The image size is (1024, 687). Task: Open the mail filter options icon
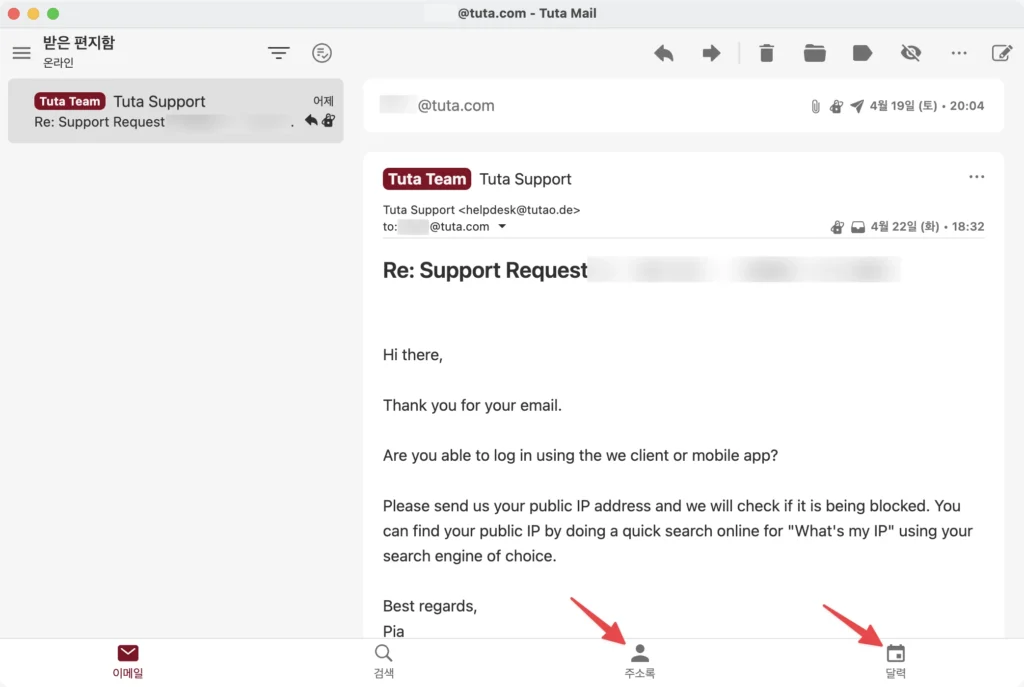tap(279, 53)
